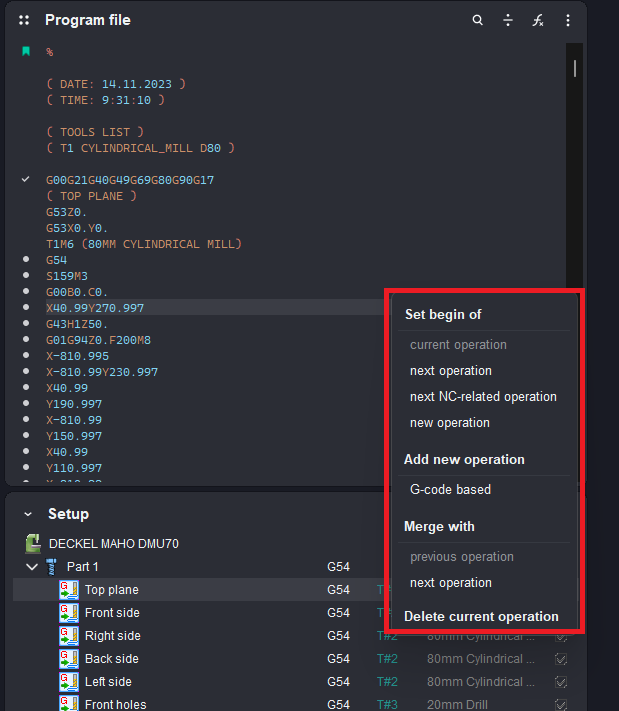The image size is (619, 711).
Task: Click the panel drag-handle dots icon
Action: pyautogui.click(x=24, y=20)
